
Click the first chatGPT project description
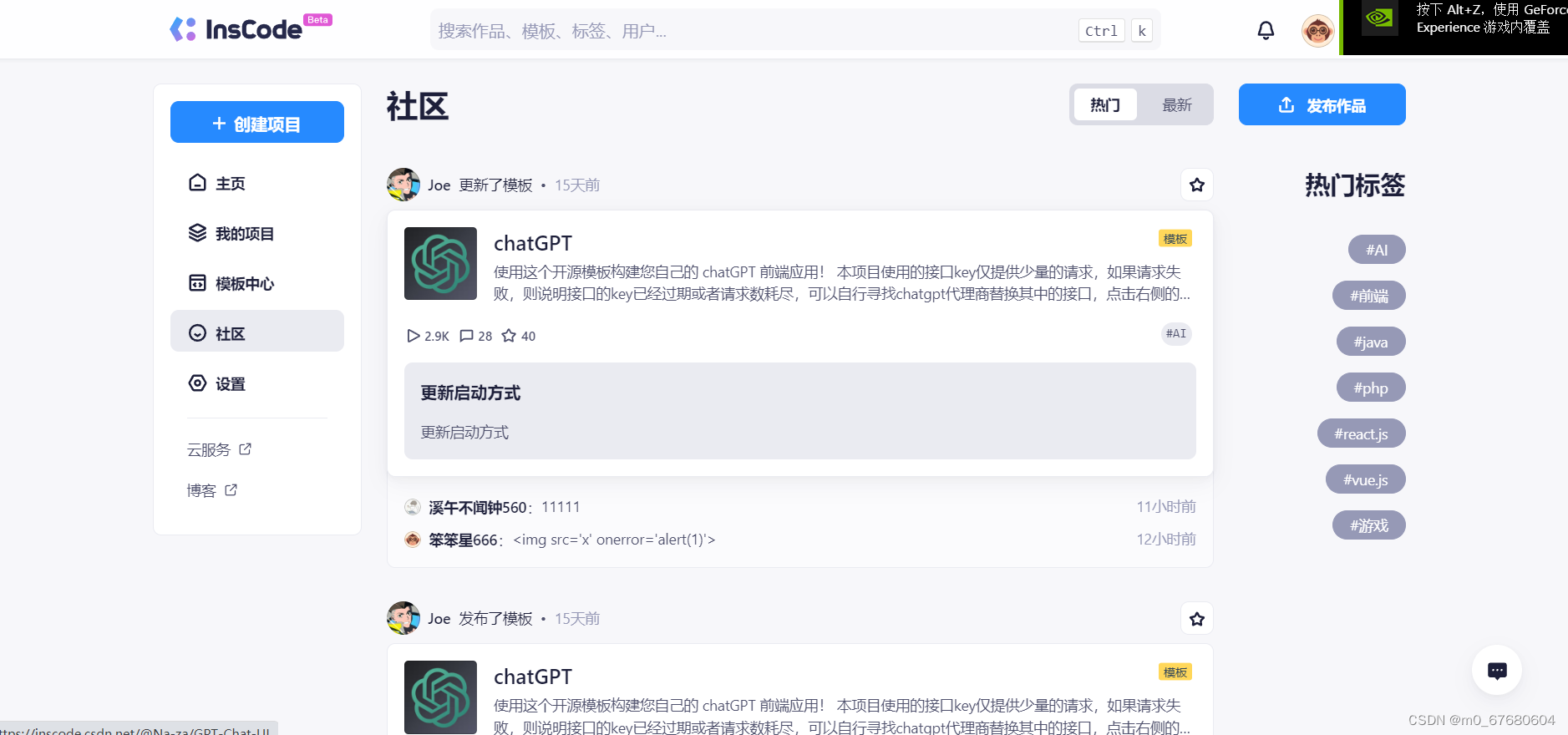tap(841, 282)
